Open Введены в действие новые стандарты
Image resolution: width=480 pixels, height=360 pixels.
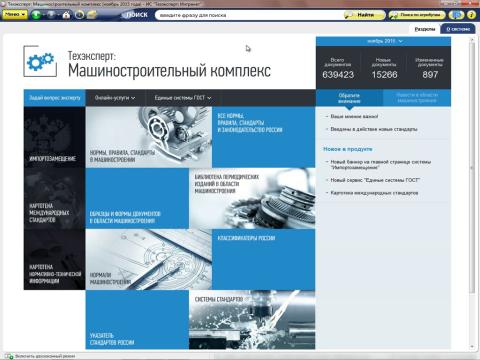tap(374, 129)
